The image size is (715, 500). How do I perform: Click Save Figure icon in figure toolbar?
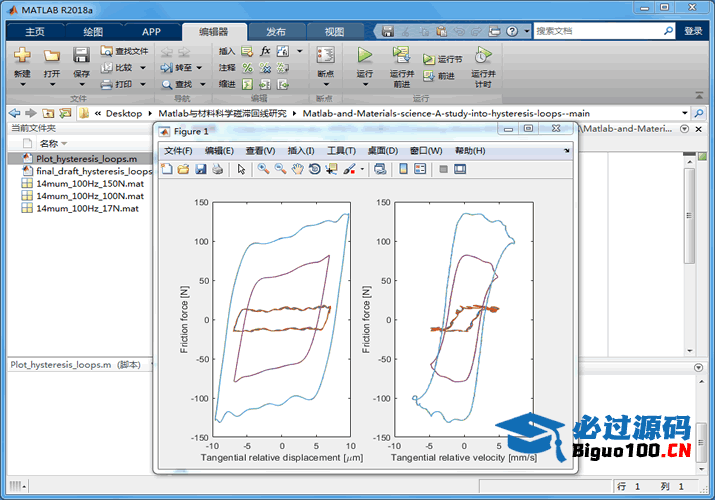201,169
